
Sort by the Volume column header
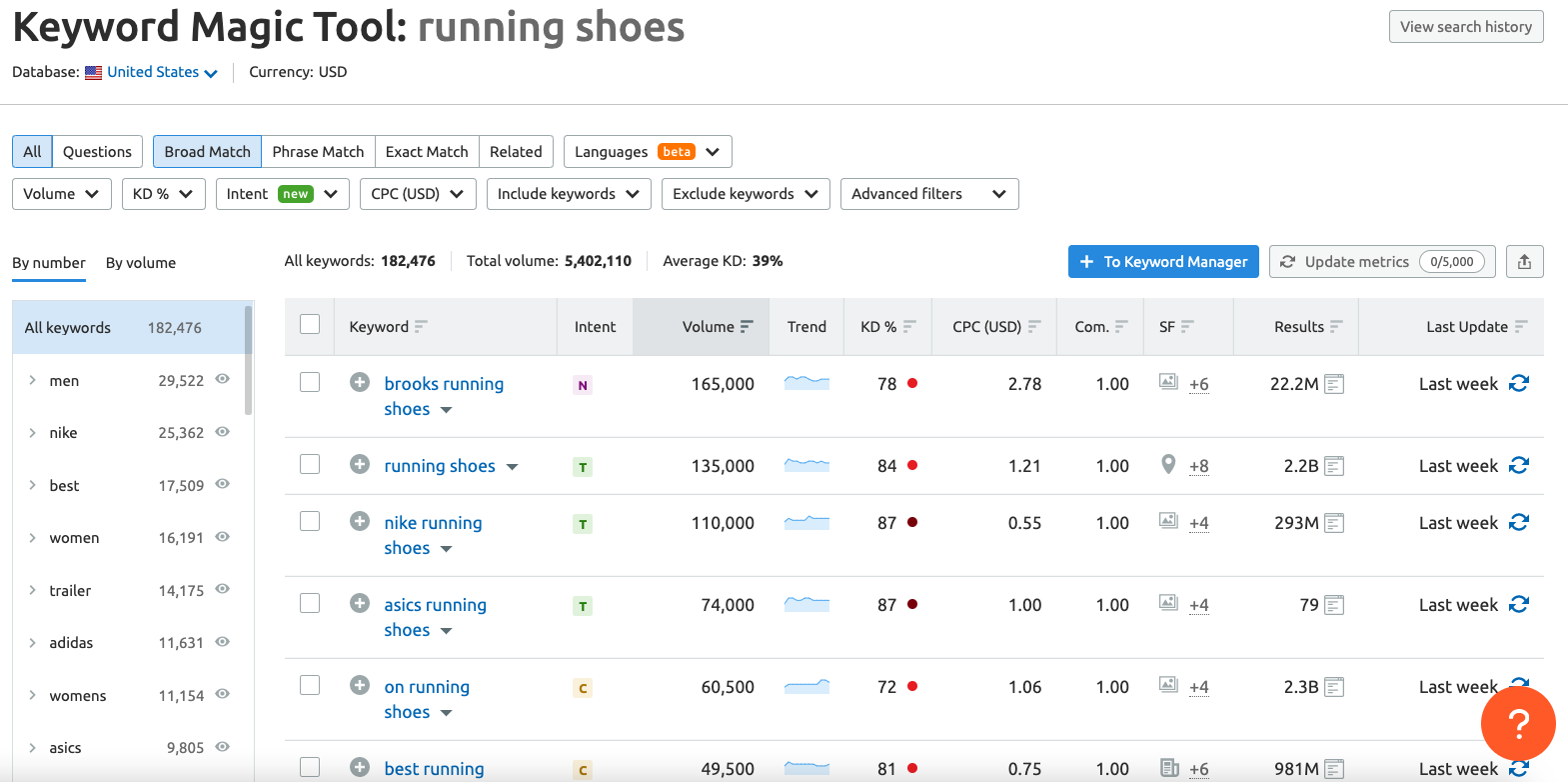(x=709, y=327)
